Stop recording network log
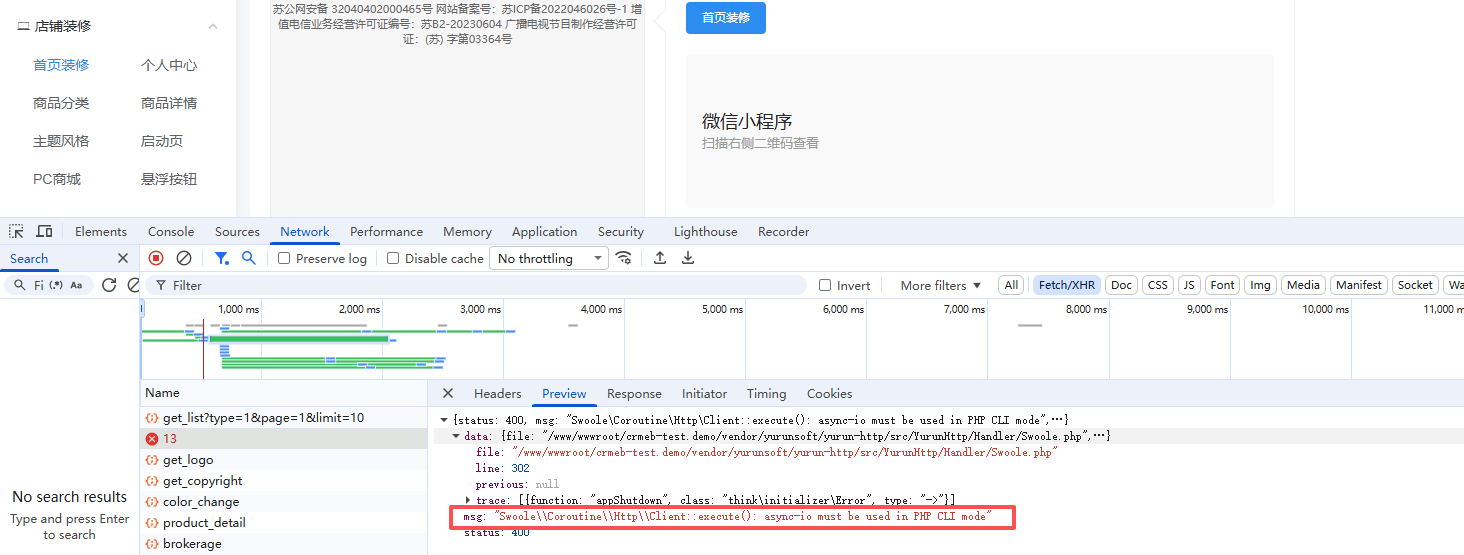The width and height of the screenshot is (1464, 555). 156,258
